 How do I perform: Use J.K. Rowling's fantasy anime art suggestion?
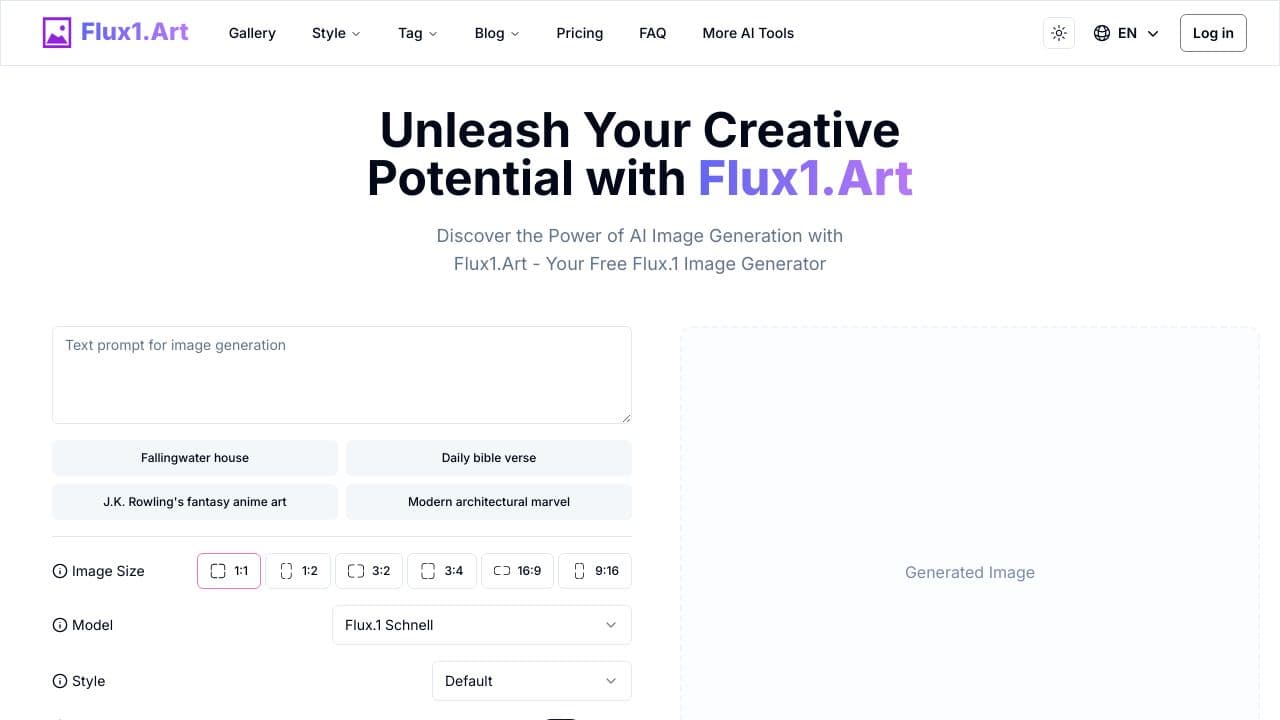tap(195, 502)
